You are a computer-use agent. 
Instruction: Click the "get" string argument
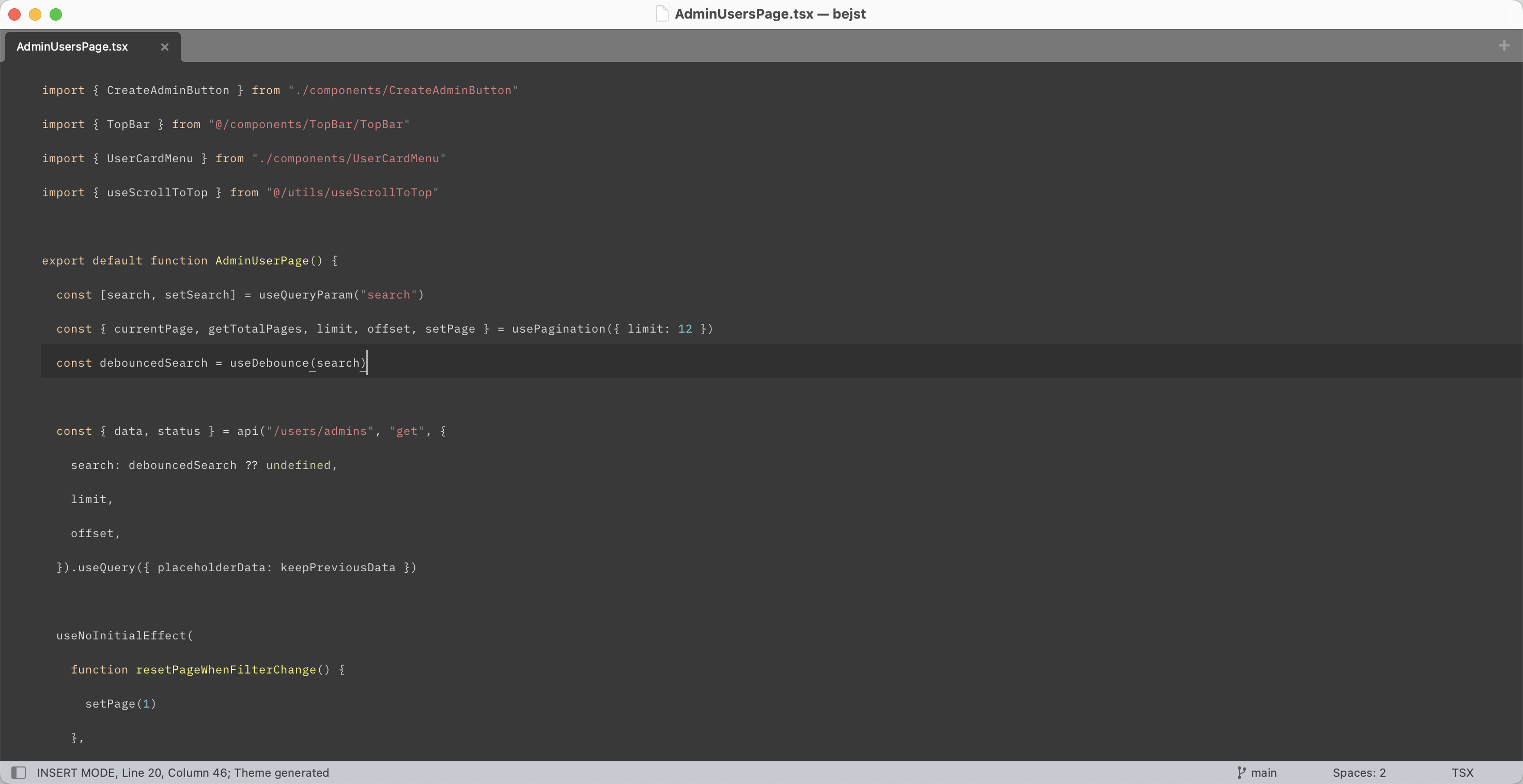coord(407,431)
